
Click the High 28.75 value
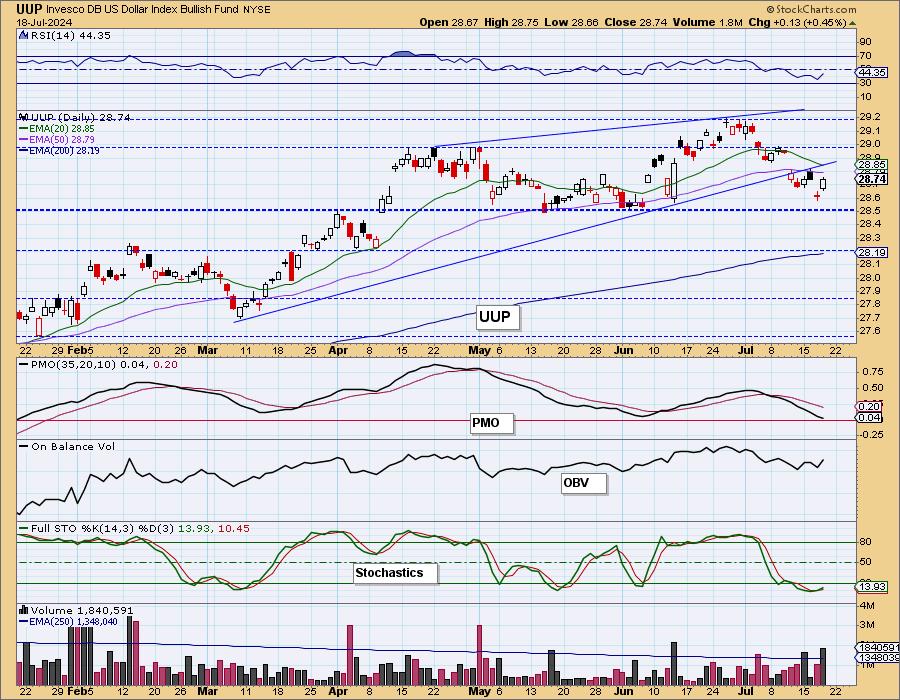coord(511,22)
